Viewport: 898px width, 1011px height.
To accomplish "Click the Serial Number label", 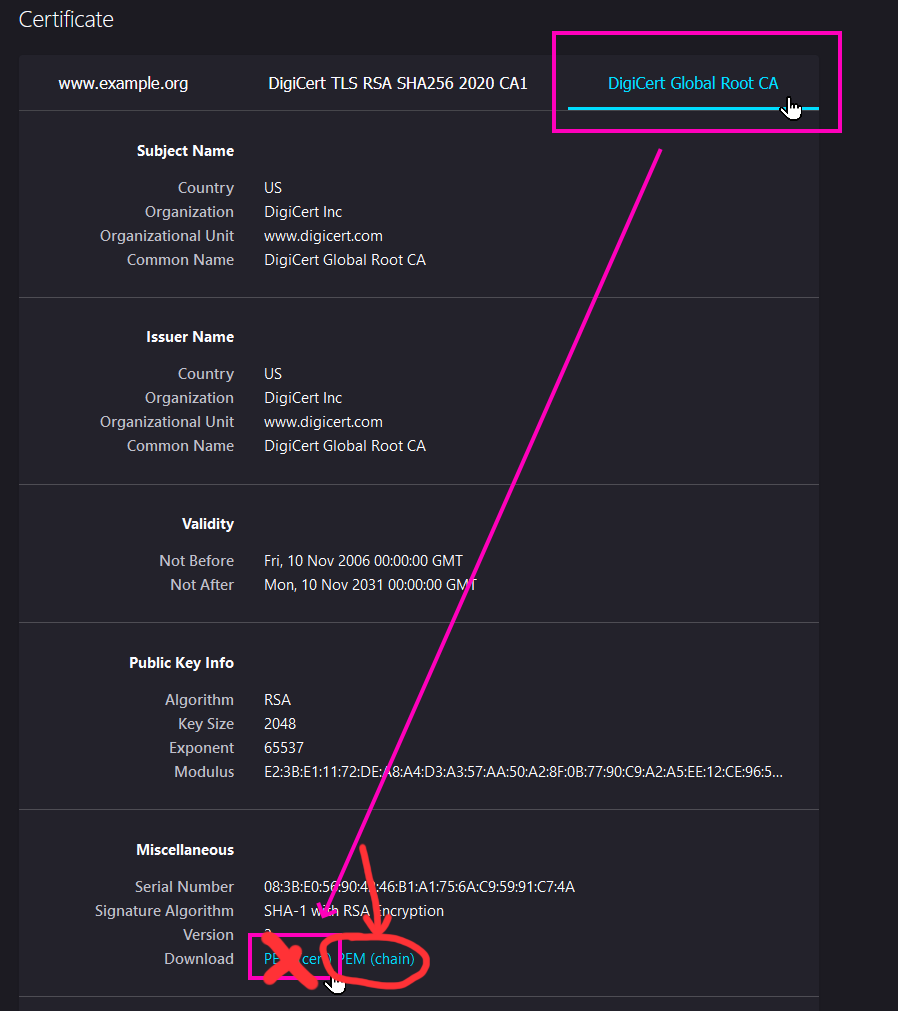I will point(184,887).
